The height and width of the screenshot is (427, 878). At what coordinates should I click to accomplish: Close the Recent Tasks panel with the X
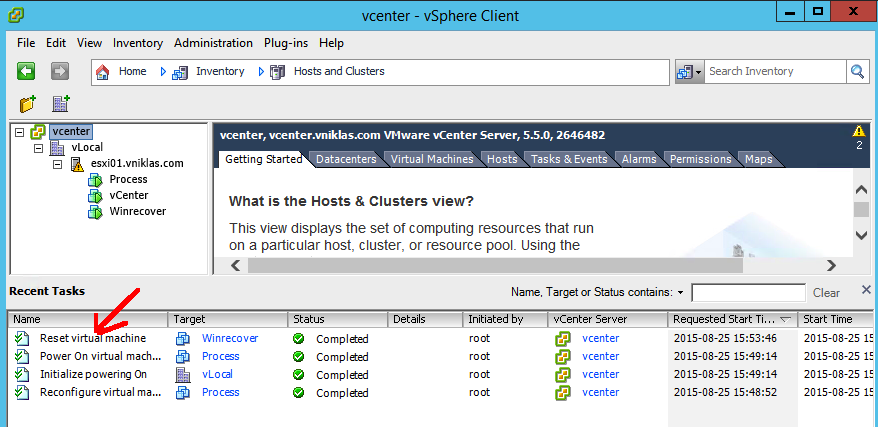tap(866, 289)
